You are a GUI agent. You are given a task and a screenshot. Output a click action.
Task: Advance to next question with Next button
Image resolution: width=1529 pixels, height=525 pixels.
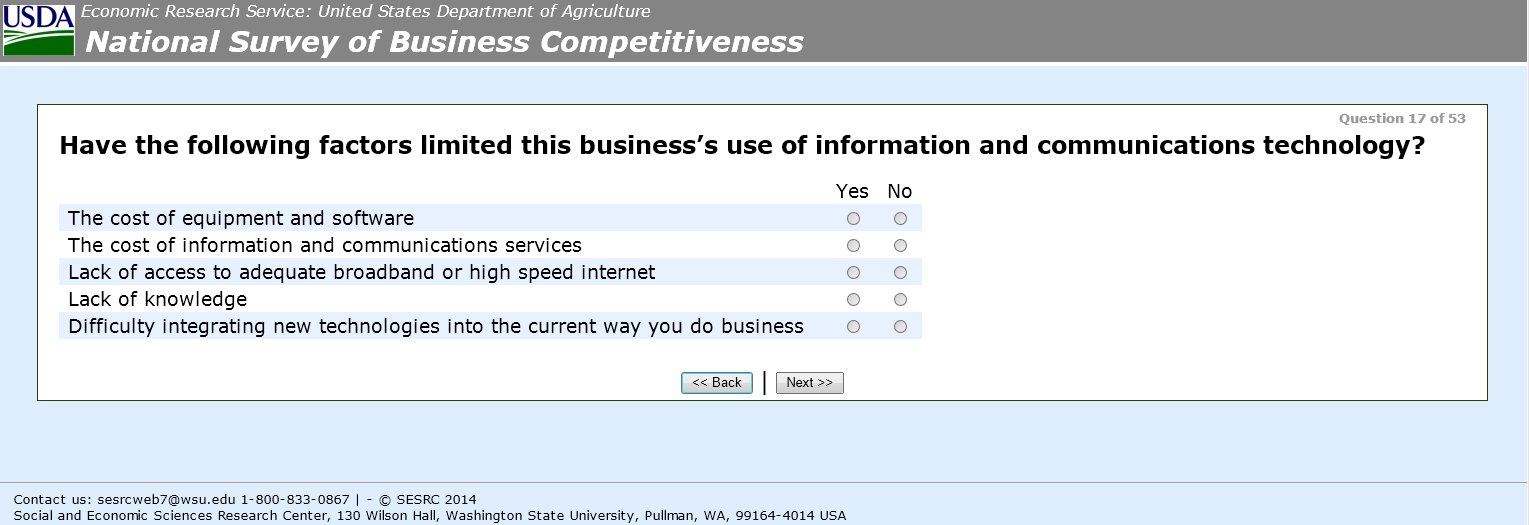809,383
